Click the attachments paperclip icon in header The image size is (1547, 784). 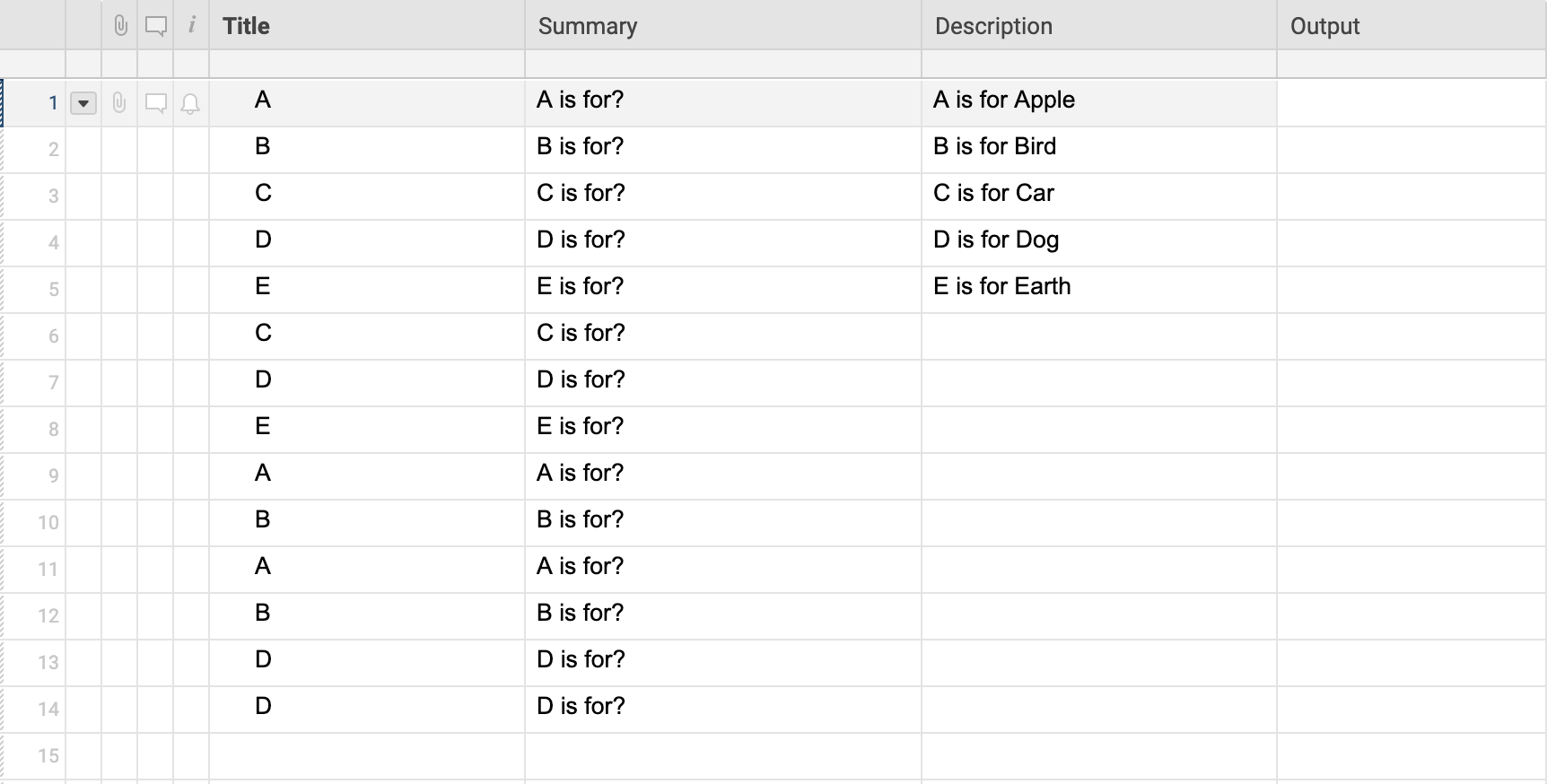(x=120, y=25)
